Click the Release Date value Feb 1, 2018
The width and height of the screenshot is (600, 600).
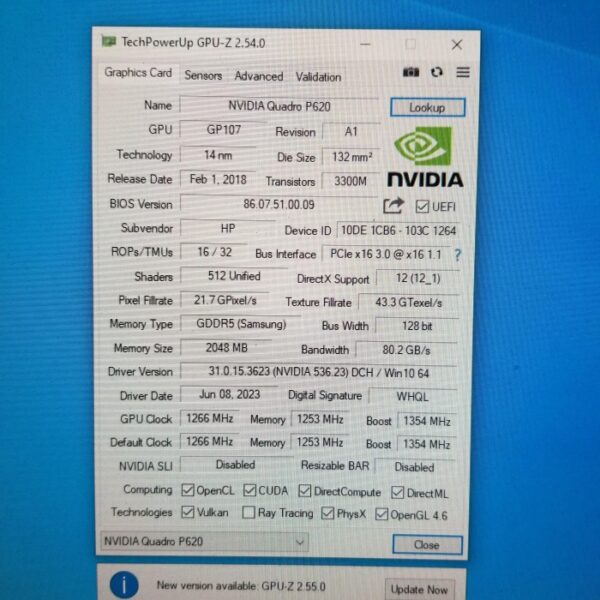(218, 179)
